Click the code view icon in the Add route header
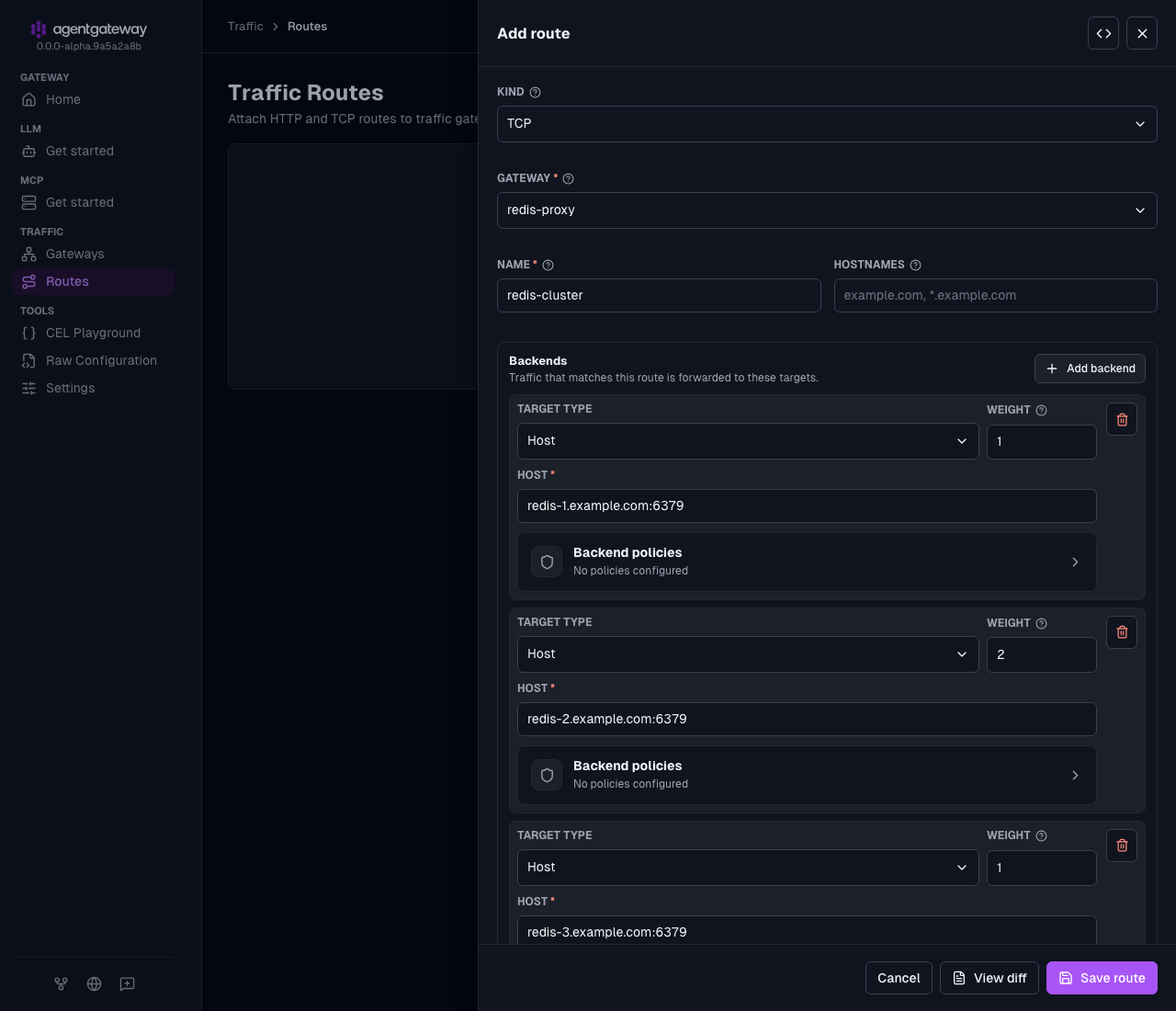1176x1011 pixels. tap(1103, 33)
